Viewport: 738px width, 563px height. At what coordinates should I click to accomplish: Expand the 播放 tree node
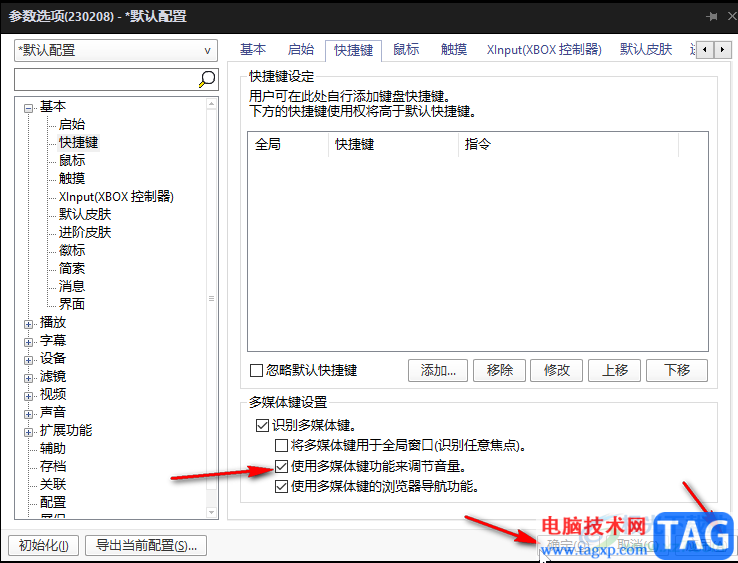[x=29, y=324]
